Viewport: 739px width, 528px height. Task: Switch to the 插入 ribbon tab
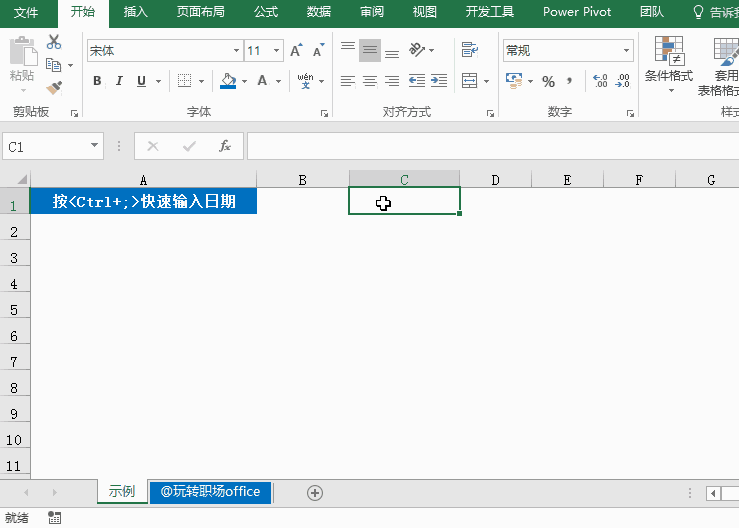[136, 12]
